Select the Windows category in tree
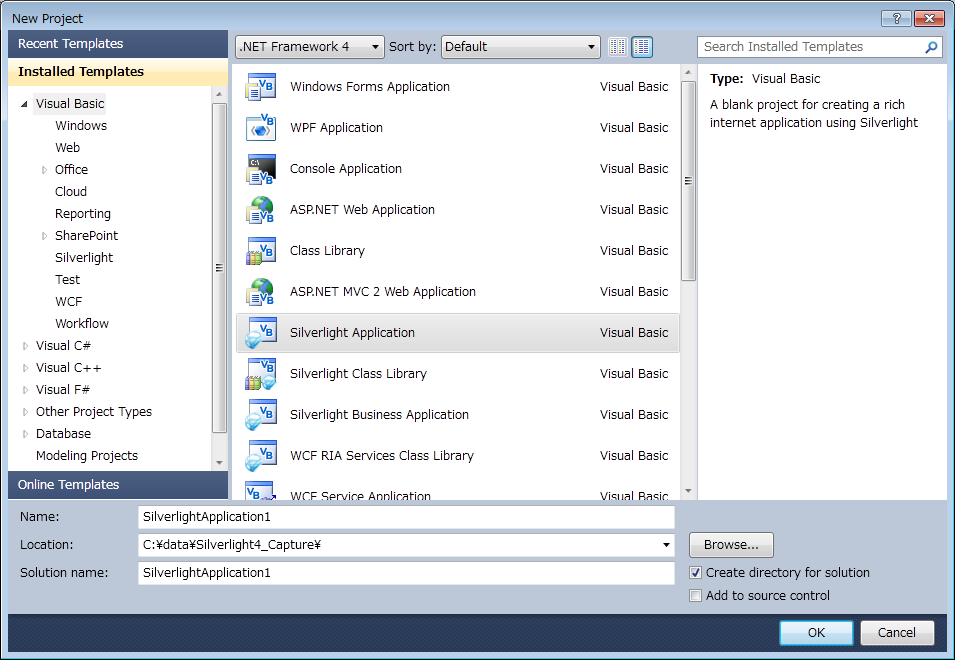 click(81, 126)
